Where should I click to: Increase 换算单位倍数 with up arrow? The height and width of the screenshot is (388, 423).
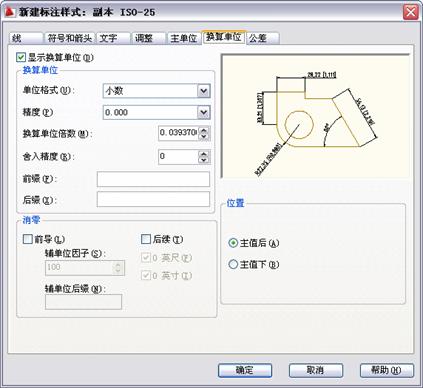204,130
